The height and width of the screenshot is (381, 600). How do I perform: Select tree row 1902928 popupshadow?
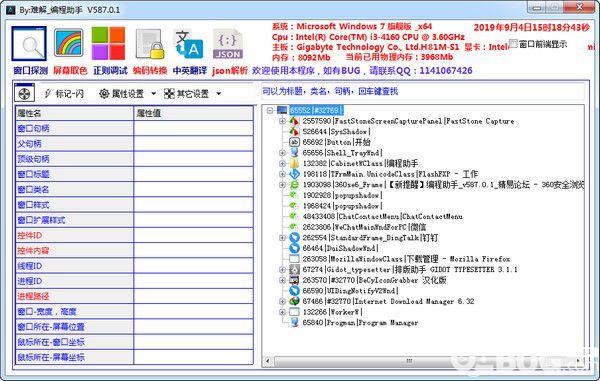coord(342,195)
